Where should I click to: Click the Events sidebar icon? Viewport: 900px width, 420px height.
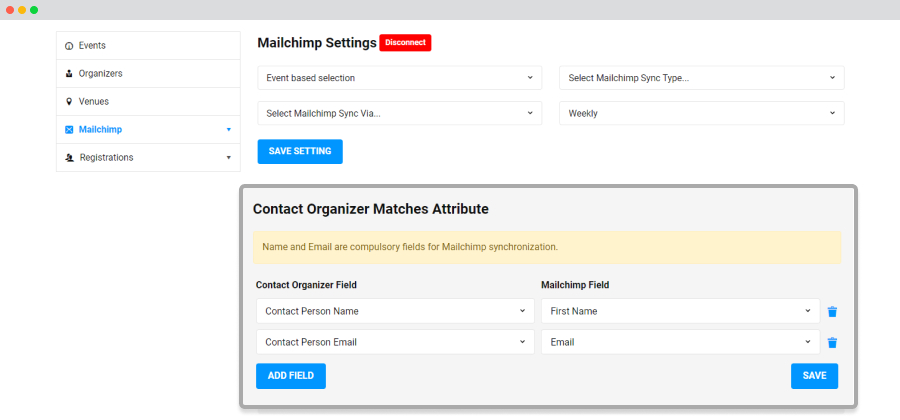[69, 46]
